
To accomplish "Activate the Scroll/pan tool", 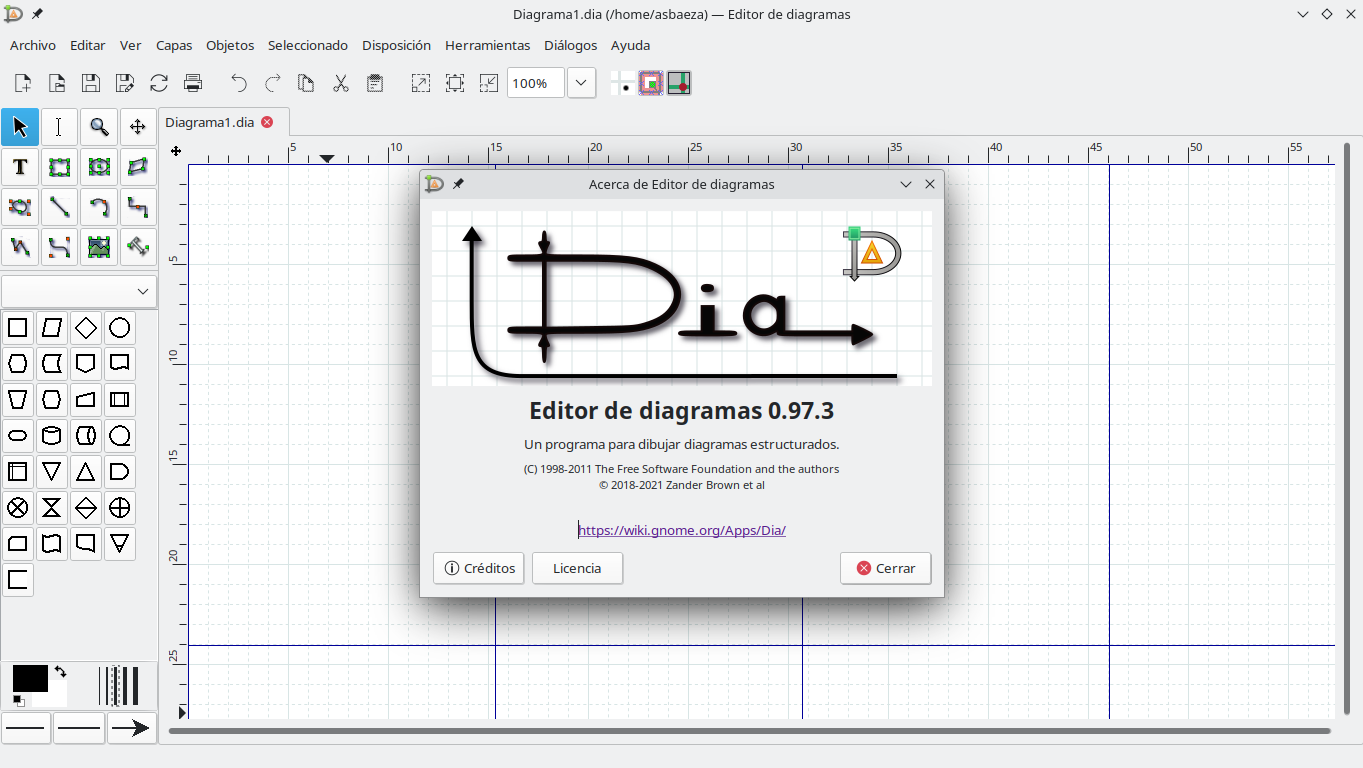I will (x=138, y=127).
